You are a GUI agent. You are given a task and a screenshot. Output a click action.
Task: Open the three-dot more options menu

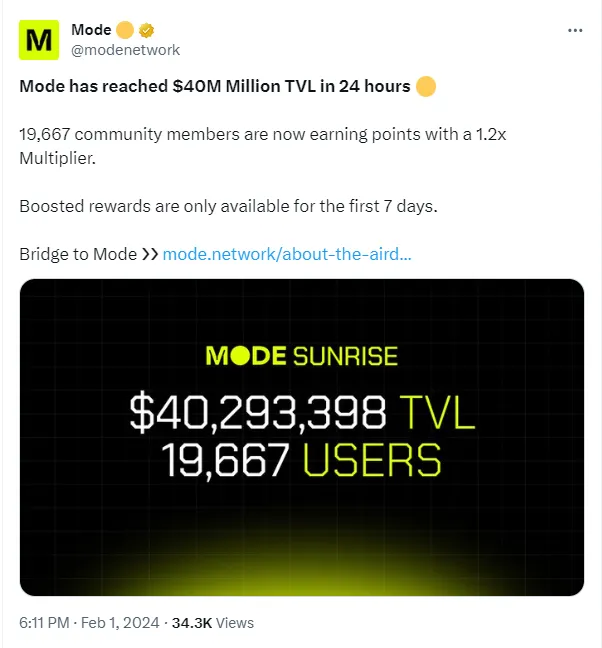pyautogui.click(x=575, y=30)
